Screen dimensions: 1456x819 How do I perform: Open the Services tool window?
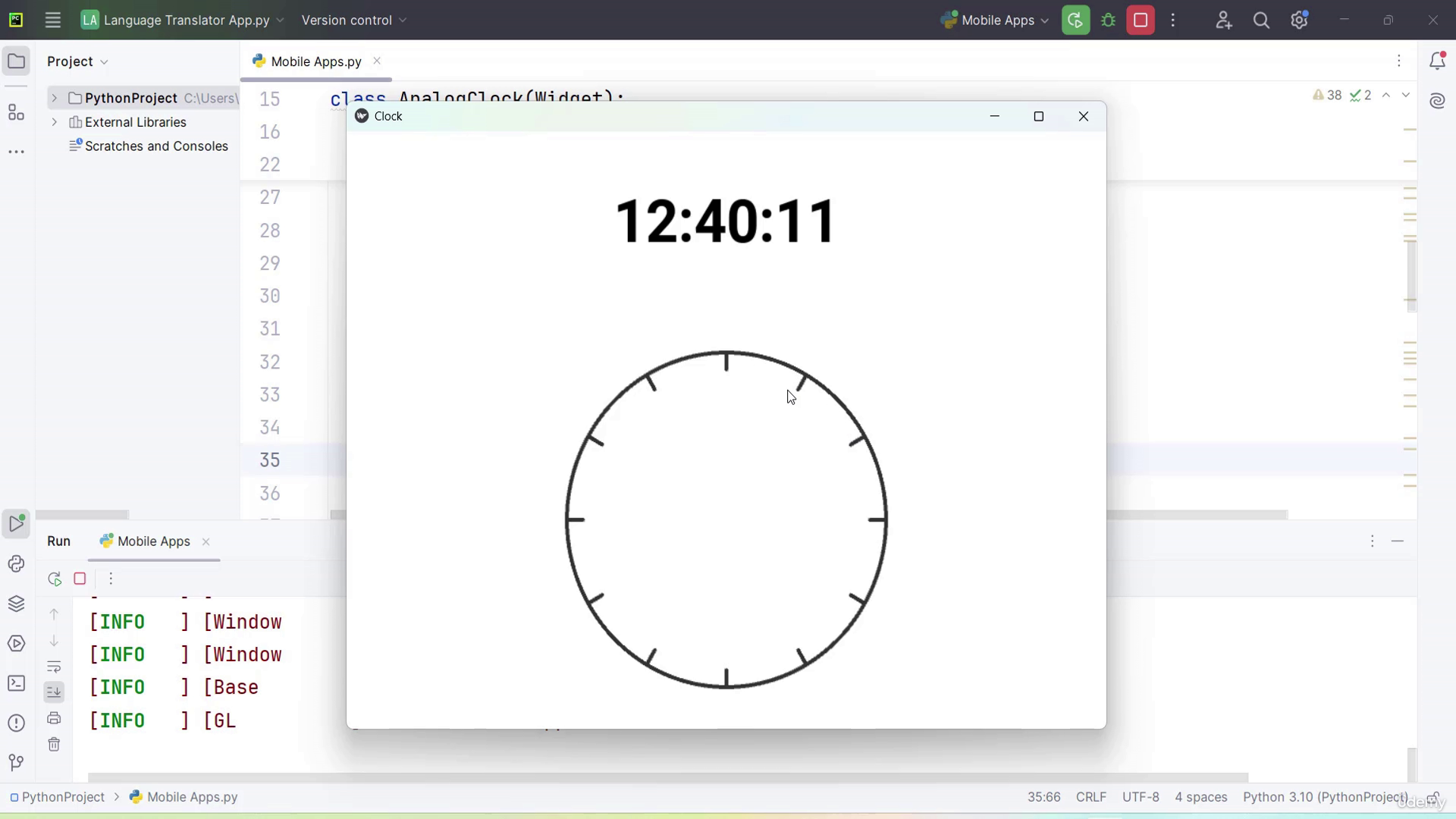16,644
